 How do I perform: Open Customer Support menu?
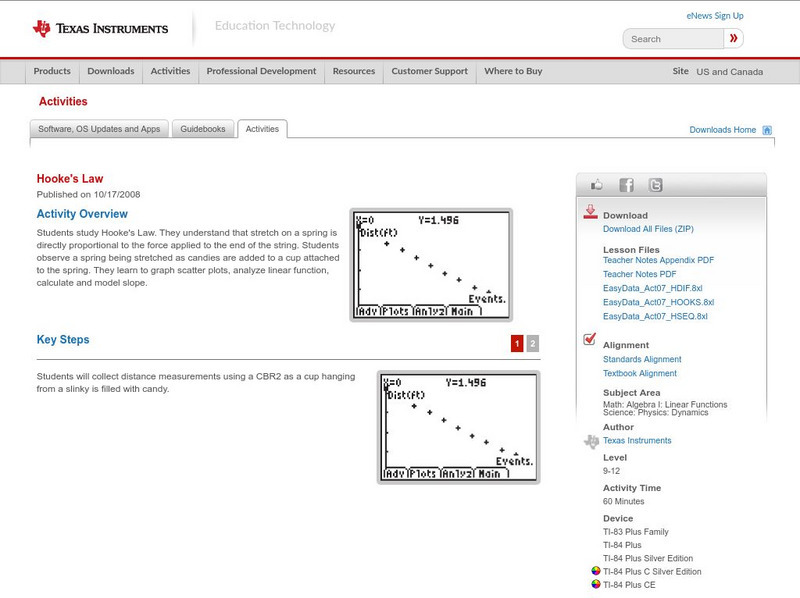click(430, 71)
